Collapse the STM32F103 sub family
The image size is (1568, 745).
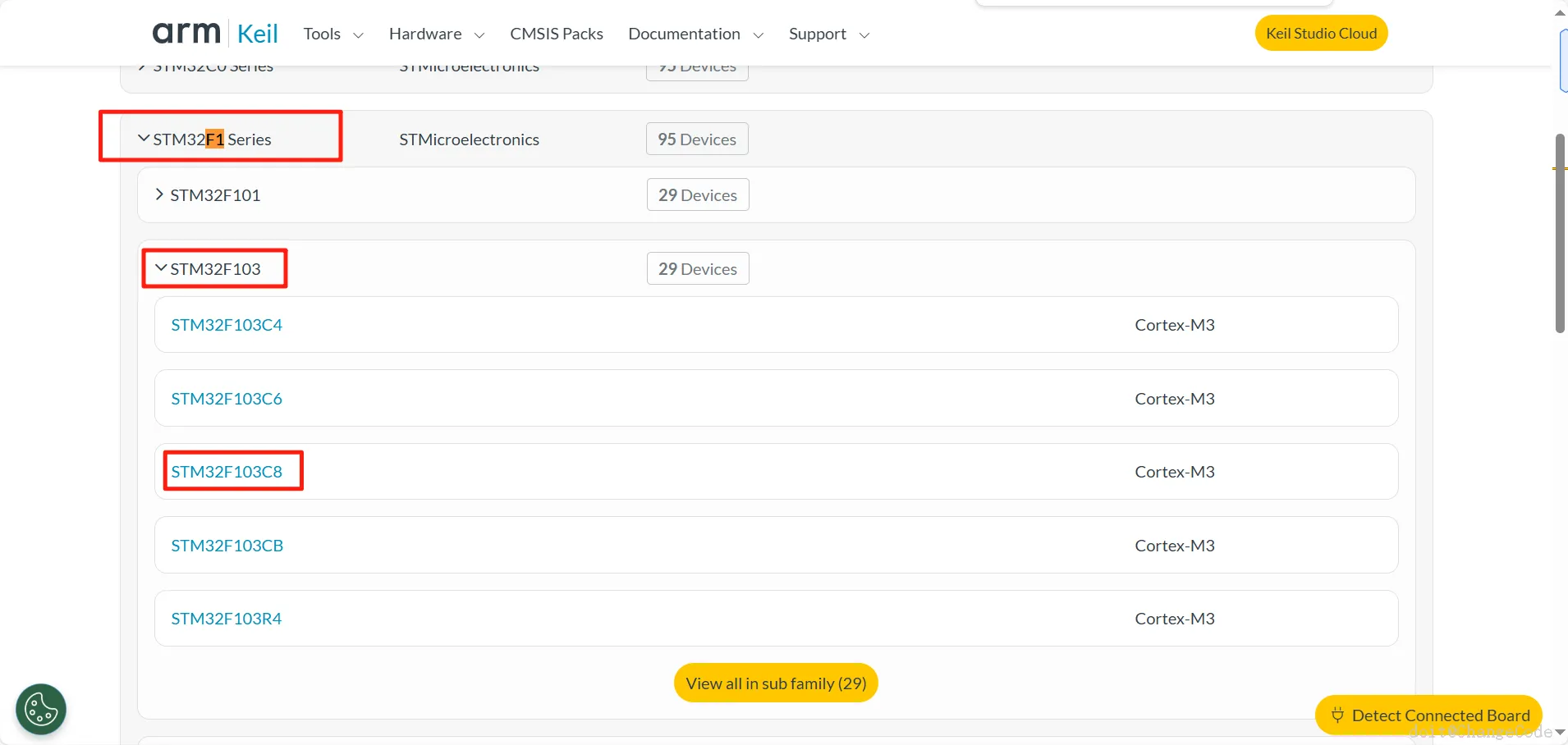tap(161, 268)
